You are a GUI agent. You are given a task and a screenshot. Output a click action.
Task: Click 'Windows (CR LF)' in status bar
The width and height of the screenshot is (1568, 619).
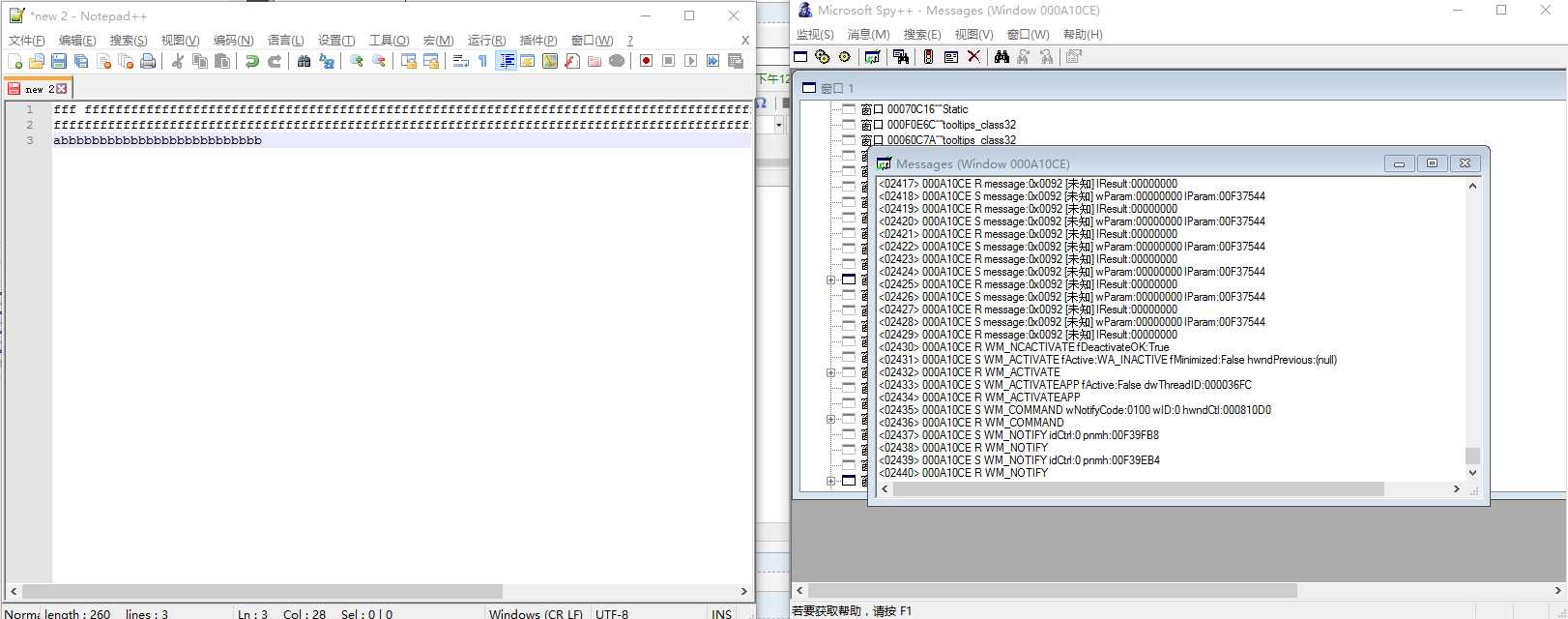point(536,613)
